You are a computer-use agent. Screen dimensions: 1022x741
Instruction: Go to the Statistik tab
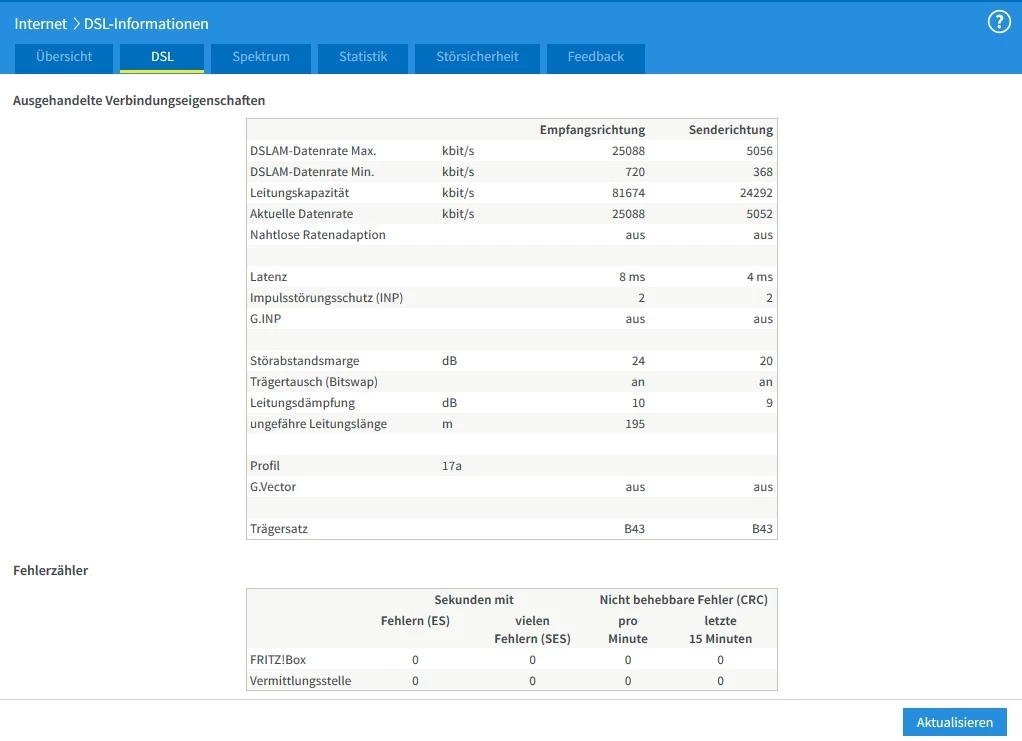click(363, 57)
